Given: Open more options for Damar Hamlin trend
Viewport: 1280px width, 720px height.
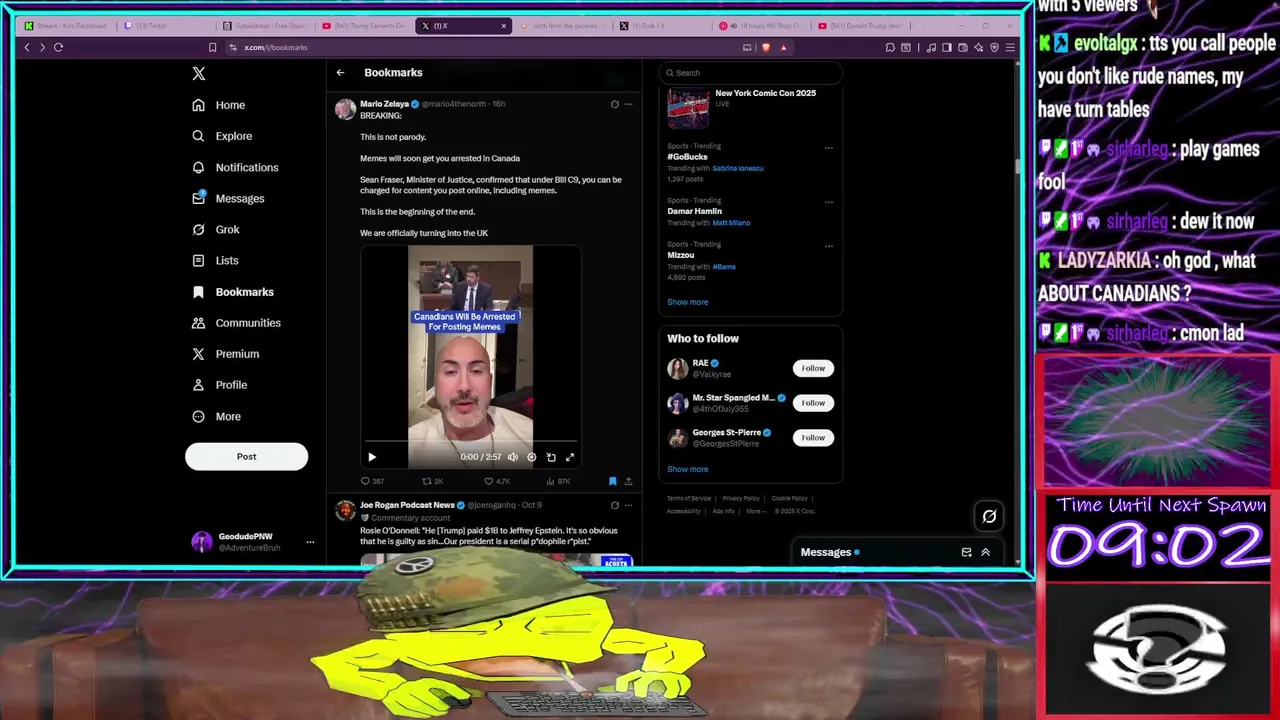Looking at the screenshot, I should click(828, 202).
